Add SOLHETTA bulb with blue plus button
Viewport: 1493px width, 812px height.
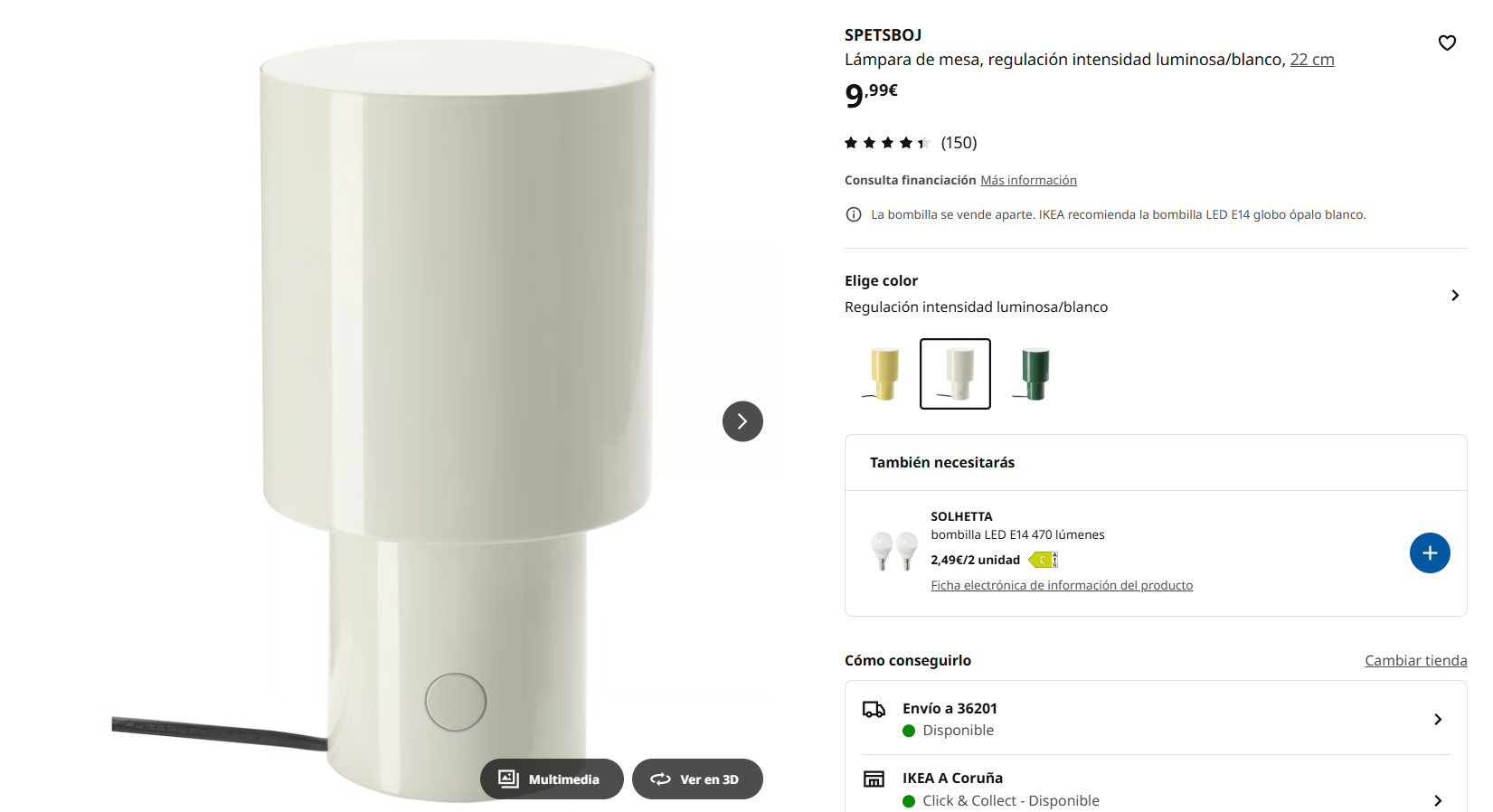1430,553
